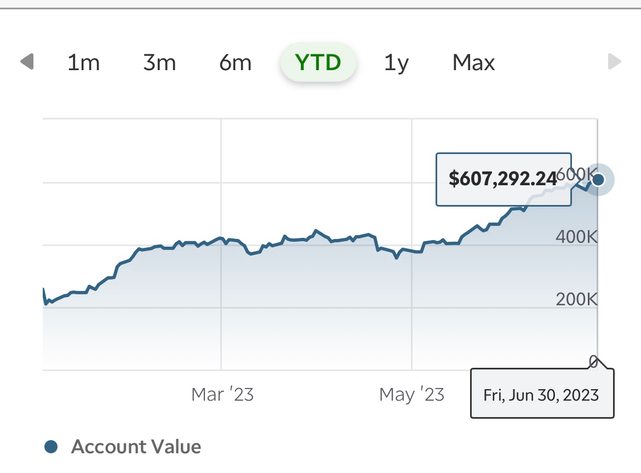
Task: Click the 400K y-axis label
Action: coord(576,238)
